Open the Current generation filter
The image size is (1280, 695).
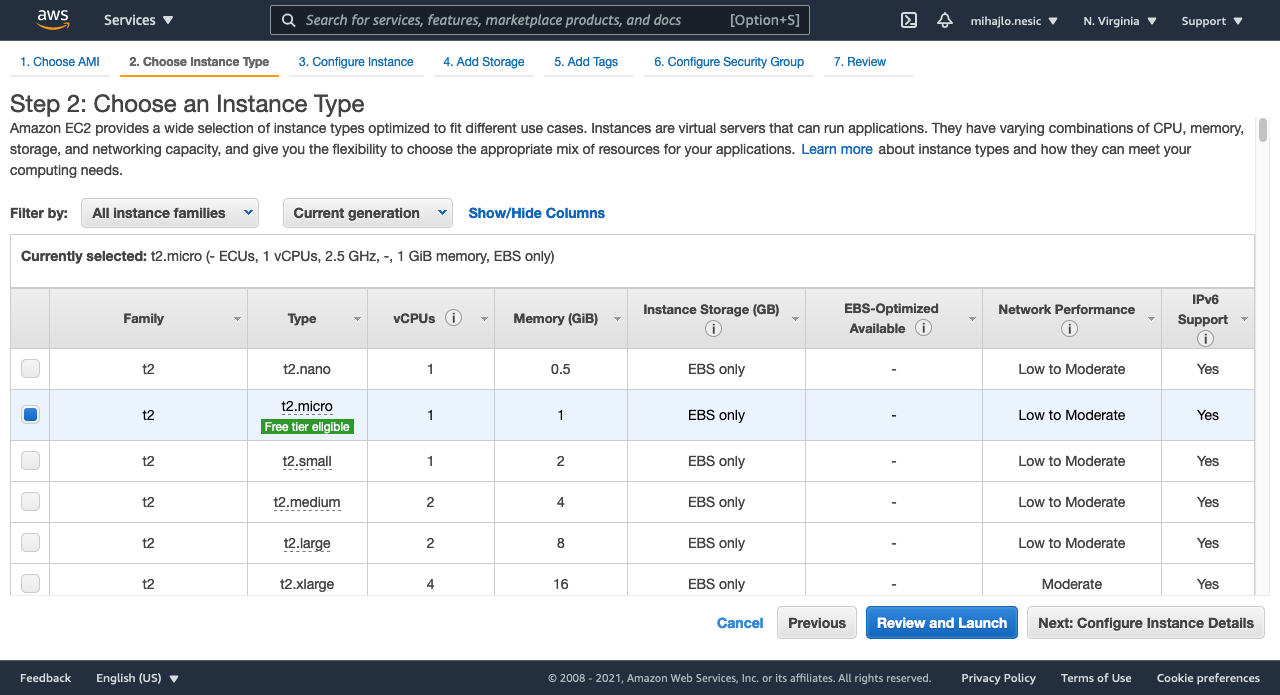coord(368,213)
